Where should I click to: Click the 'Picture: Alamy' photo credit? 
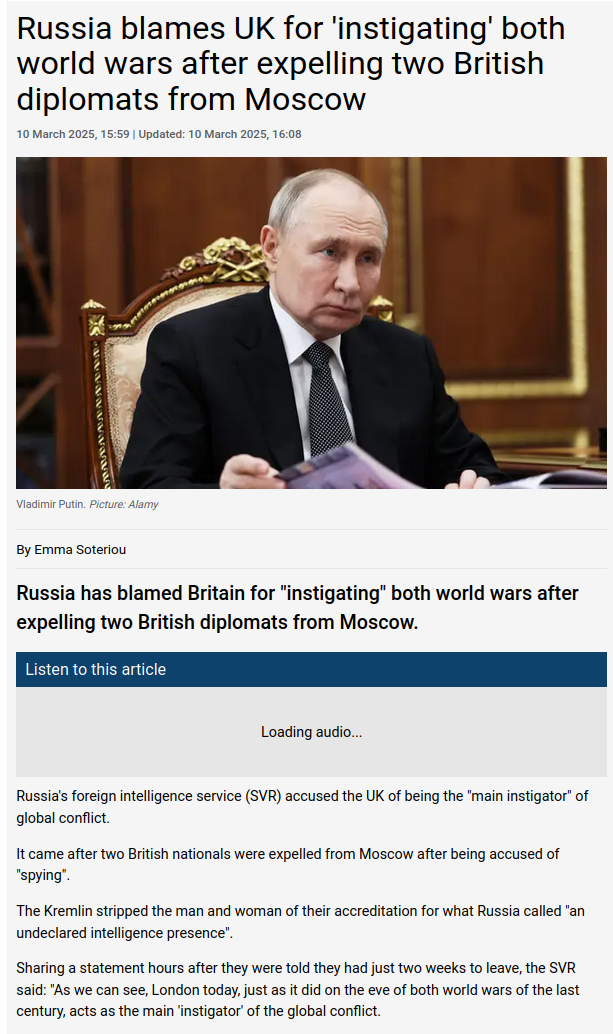pyautogui.click(x=124, y=504)
